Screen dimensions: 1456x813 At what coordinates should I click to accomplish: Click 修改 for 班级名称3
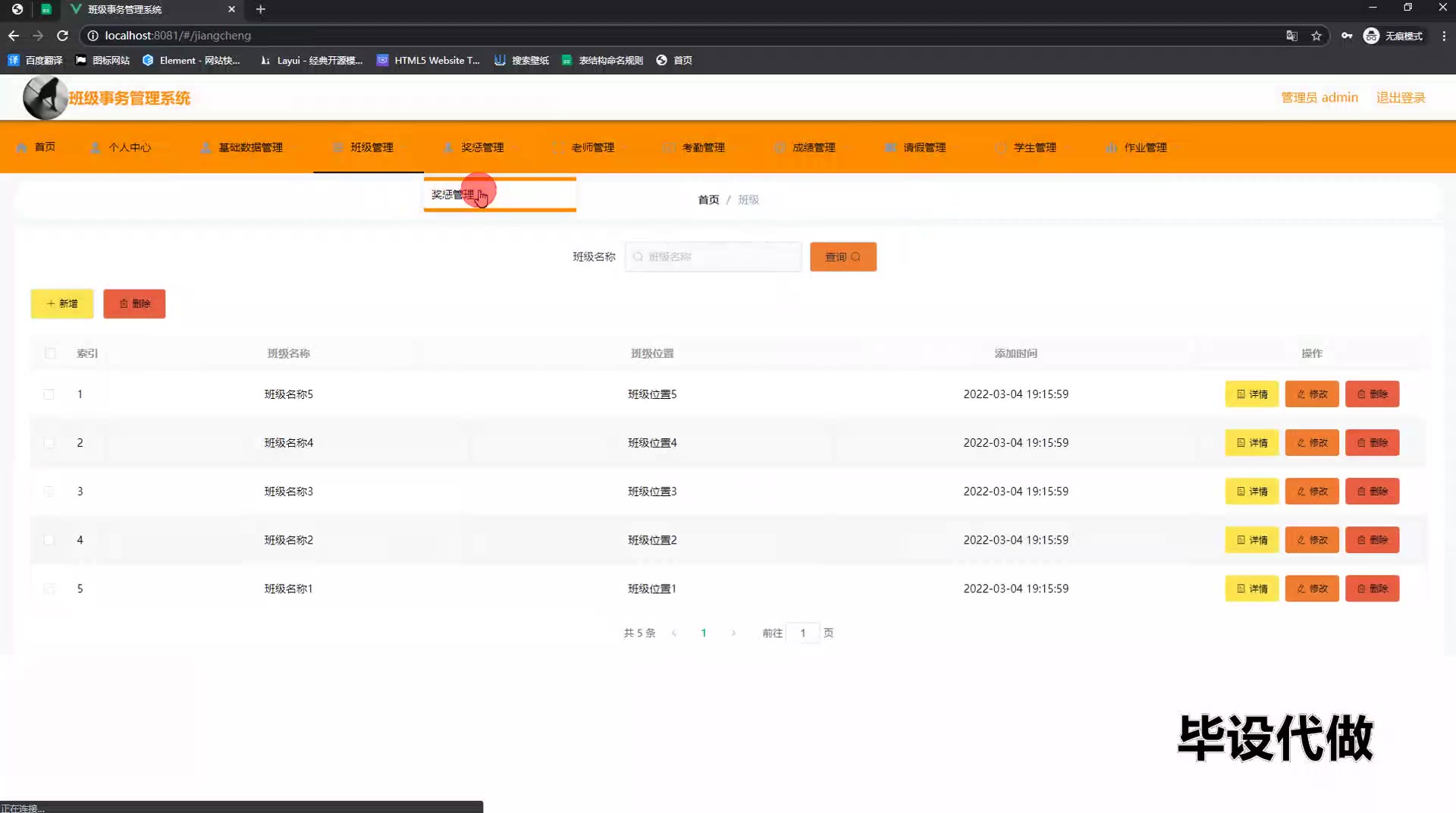pyautogui.click(x=1312, y=491)
